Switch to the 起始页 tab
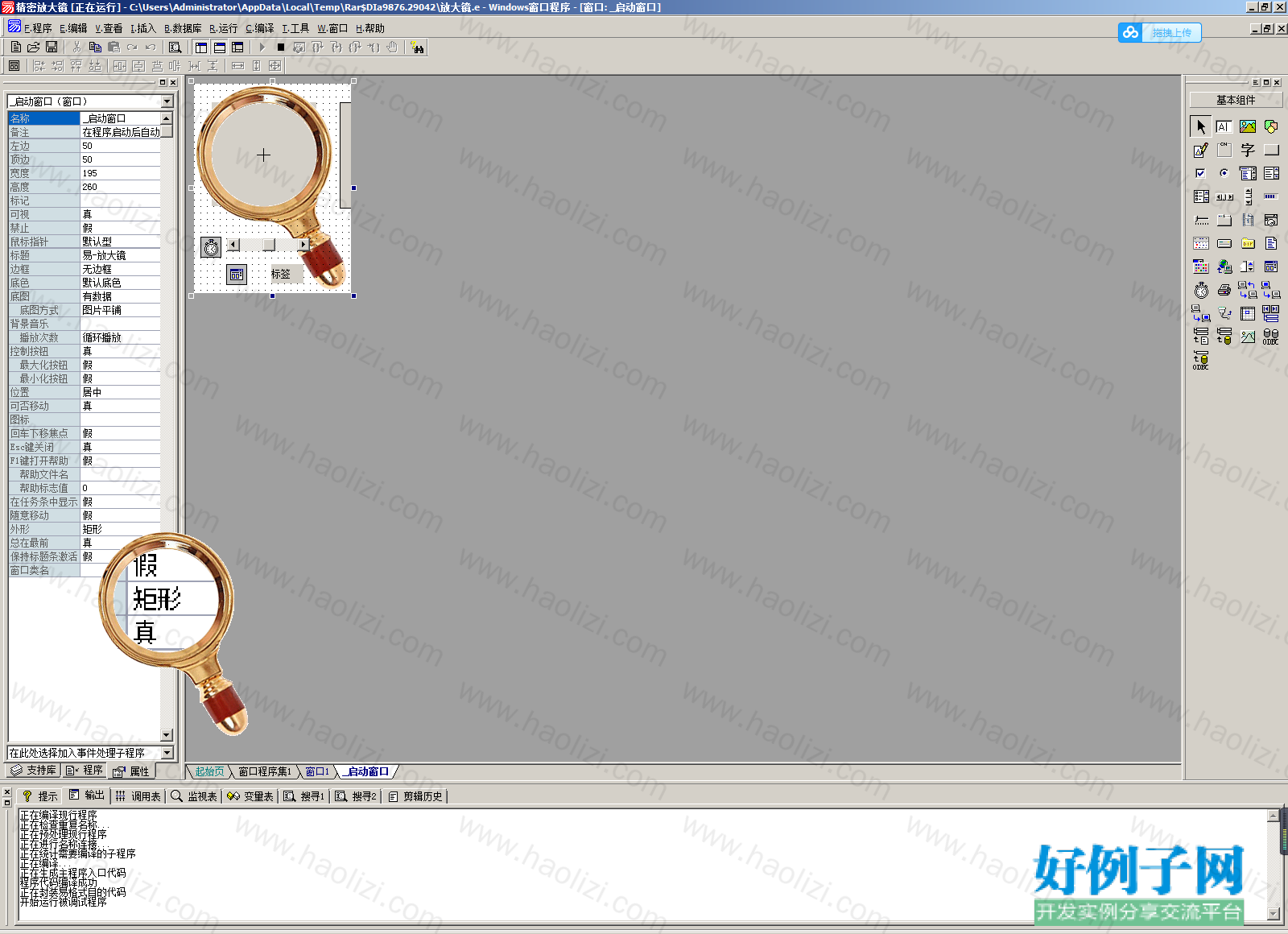The width and height of the screenshot is (1288, 934). point(209,771)
